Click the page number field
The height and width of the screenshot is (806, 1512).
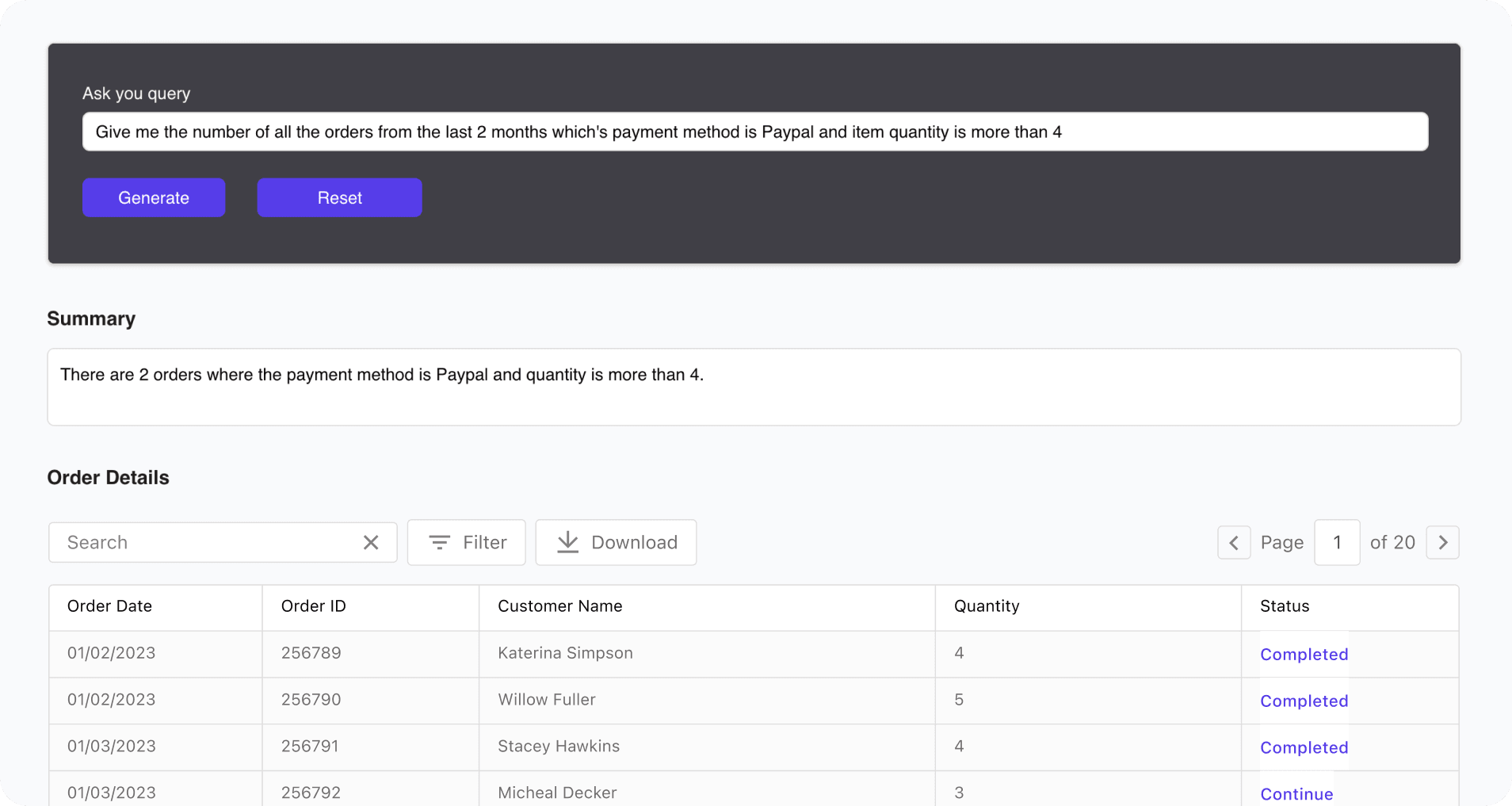1337,542
